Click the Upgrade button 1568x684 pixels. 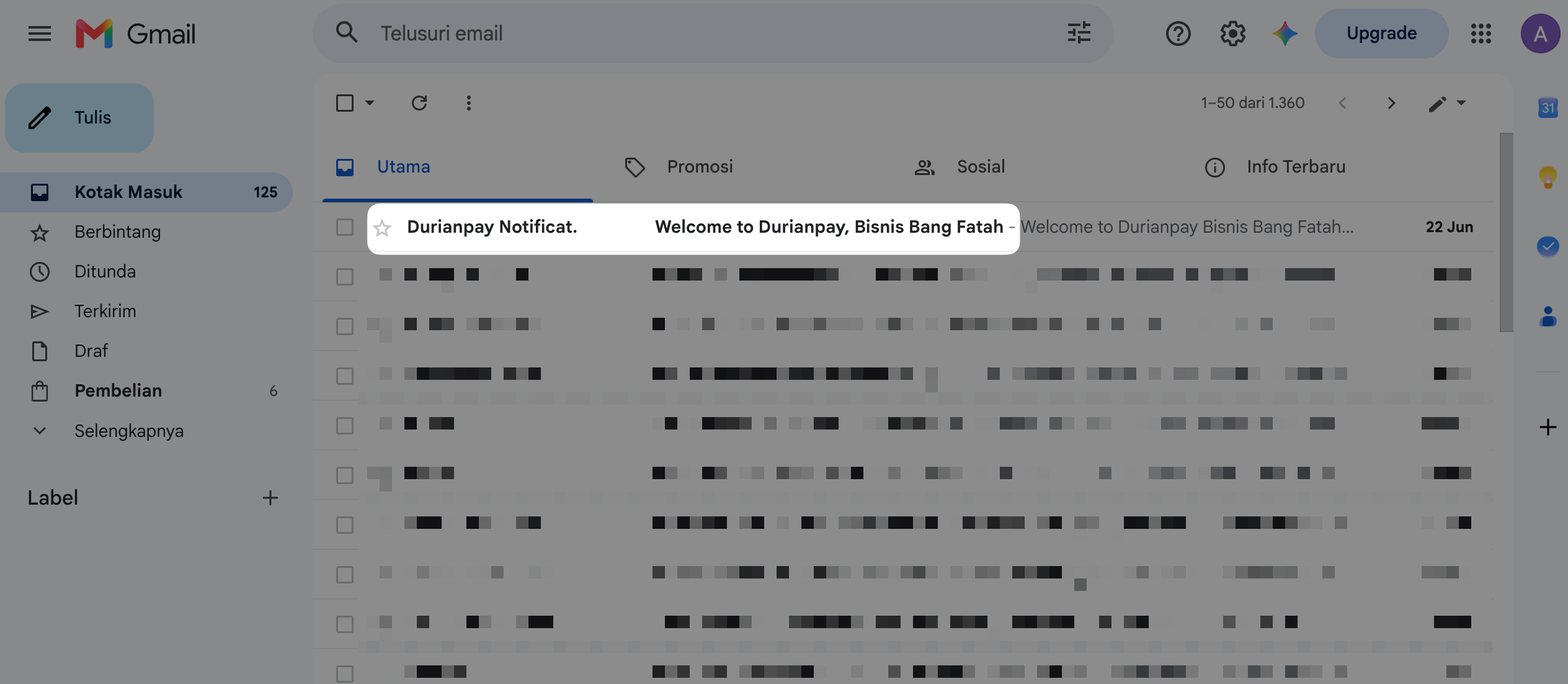coord(1381,34)
